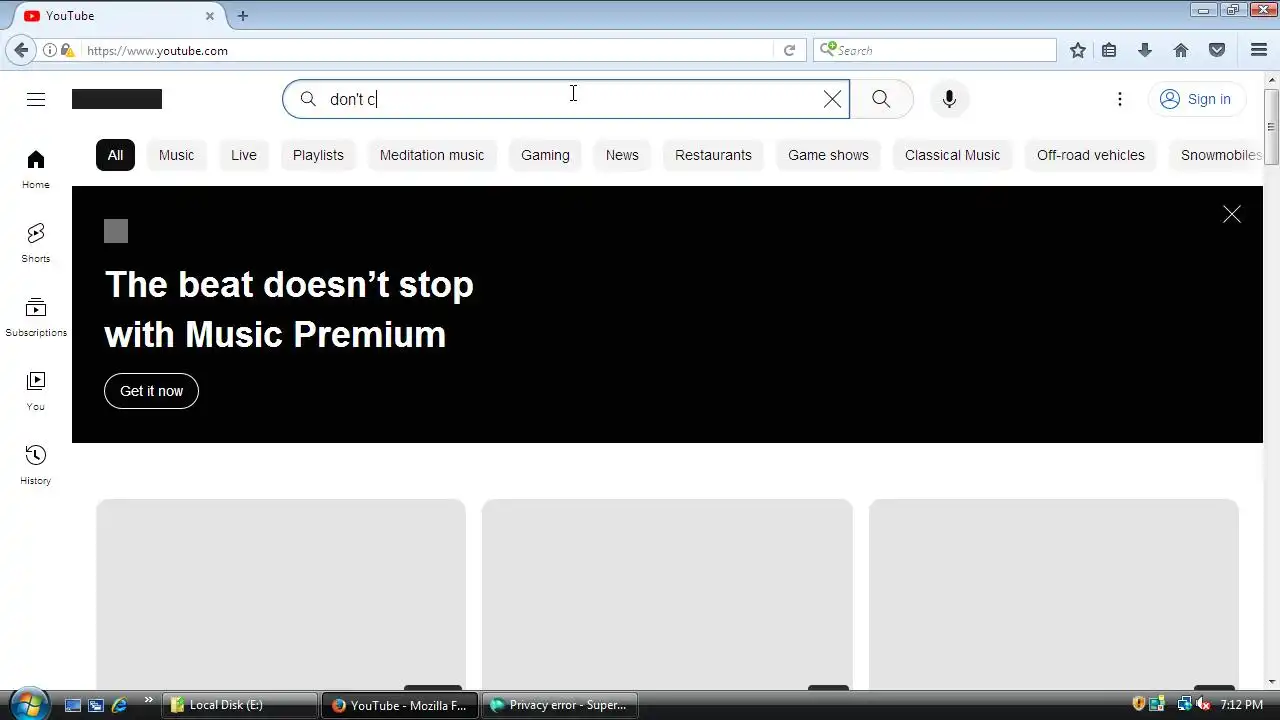Open the Windows Start orb
The height and width of the screenshot is (720, 1280).
pos(28,704)
